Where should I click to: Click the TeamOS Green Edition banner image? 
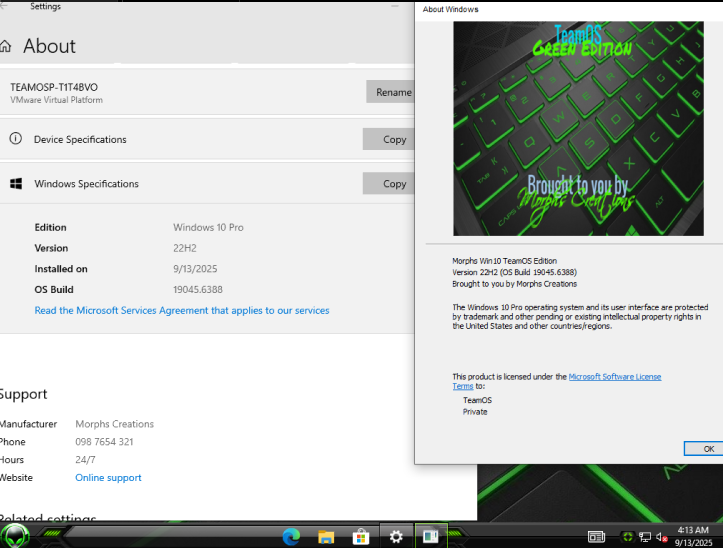(578, 129)
